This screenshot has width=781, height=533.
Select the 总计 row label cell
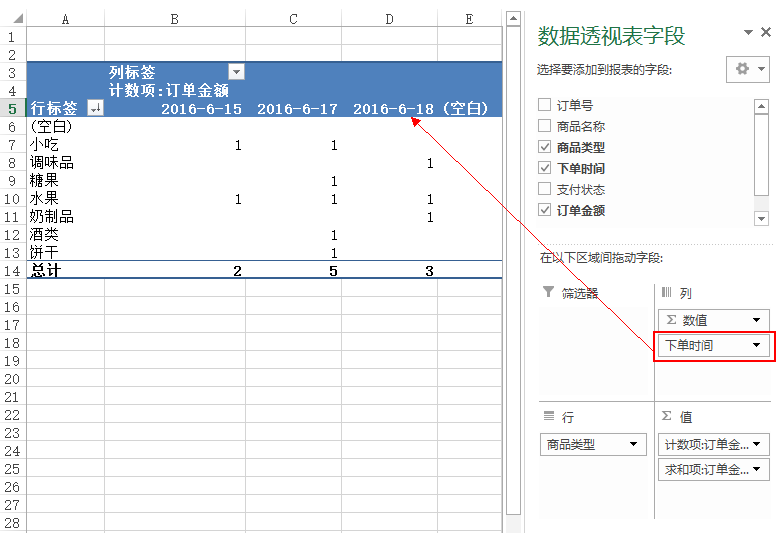tap(66, 270)
